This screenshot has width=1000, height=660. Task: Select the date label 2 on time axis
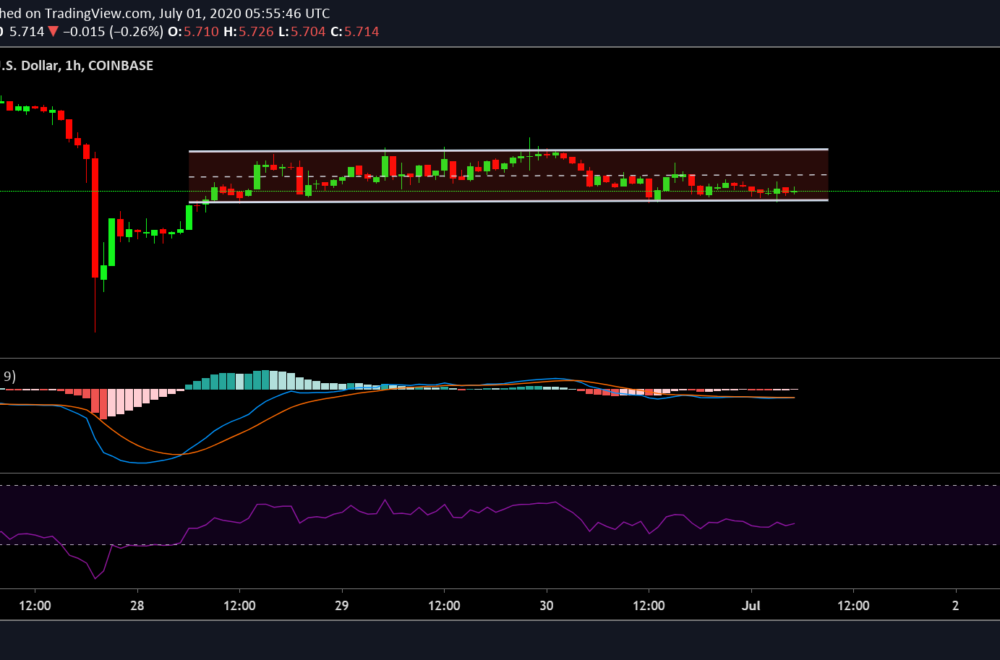pyautogui.click(x=955, y=605)
